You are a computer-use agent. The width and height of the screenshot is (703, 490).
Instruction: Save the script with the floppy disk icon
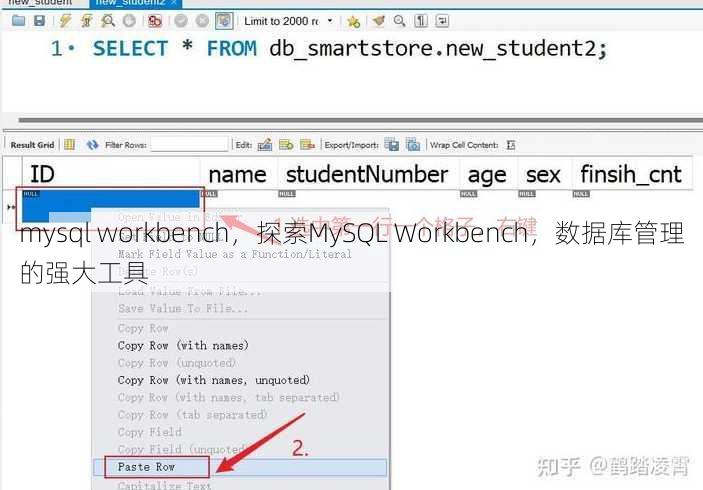point(39,21)
